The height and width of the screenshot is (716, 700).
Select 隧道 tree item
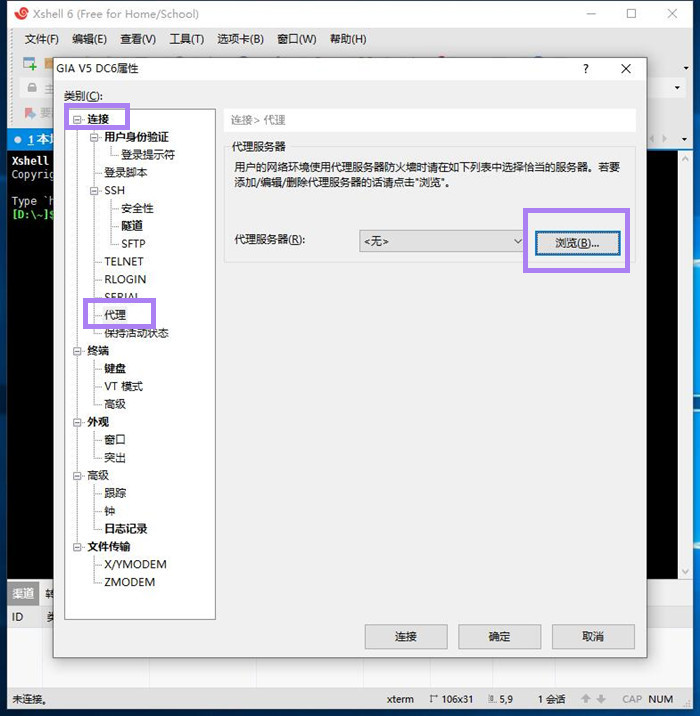(132, 226)
